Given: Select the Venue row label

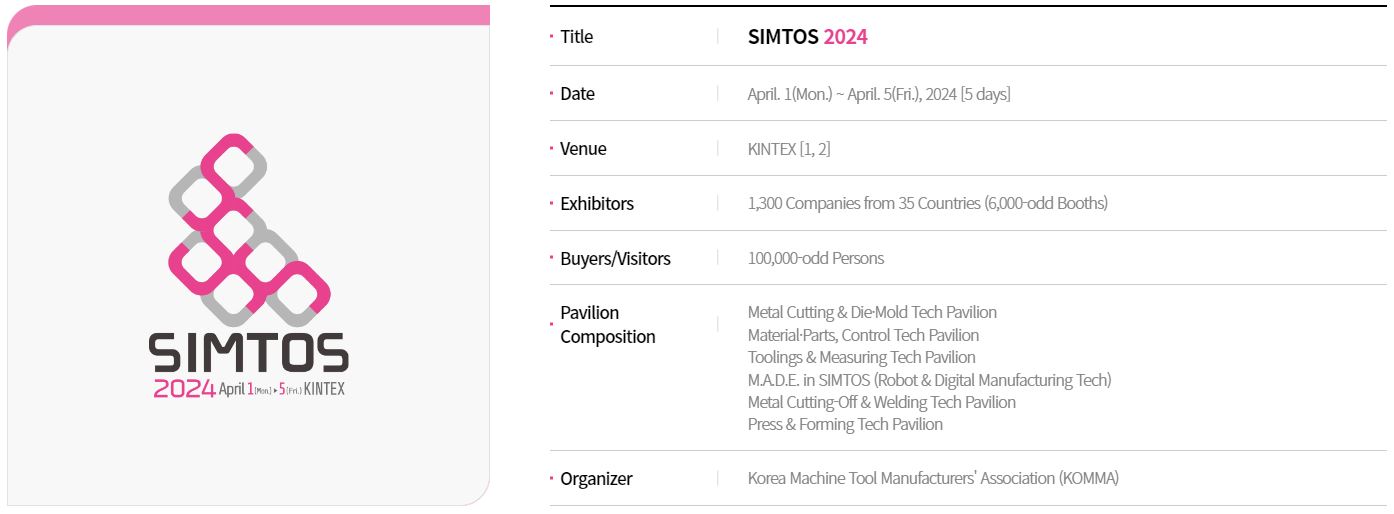Looking at the screenshot, I should 583,149.
